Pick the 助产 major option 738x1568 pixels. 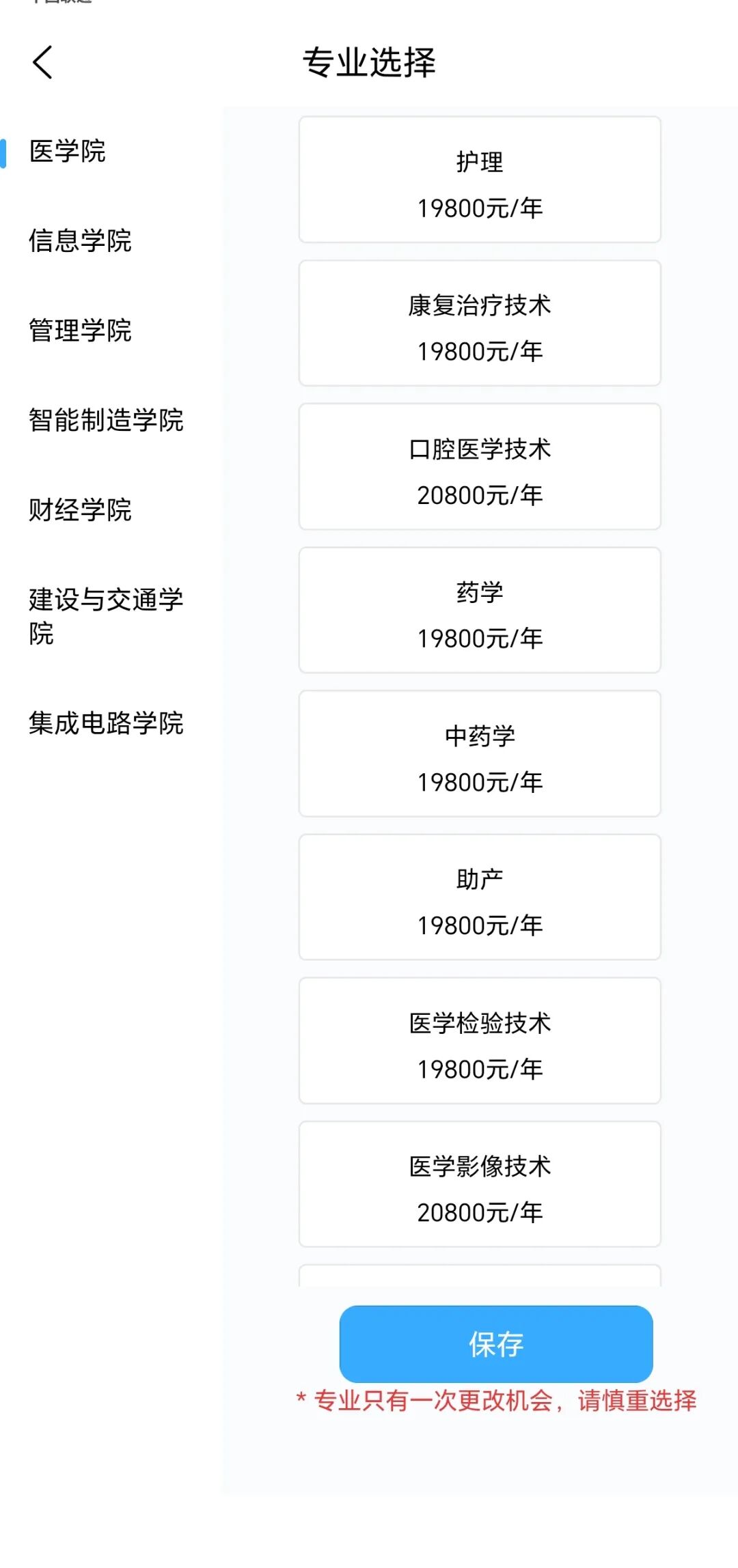click(x=480, y=897)
